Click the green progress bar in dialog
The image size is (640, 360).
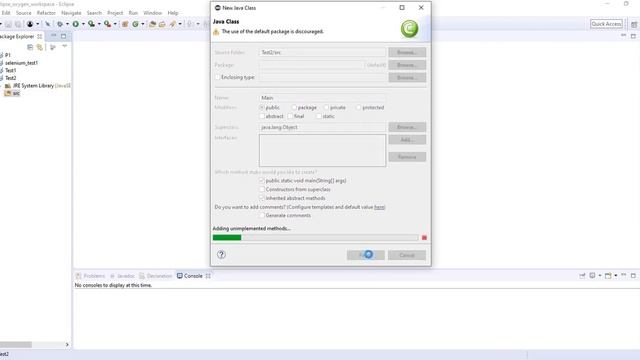pos(227,238)
